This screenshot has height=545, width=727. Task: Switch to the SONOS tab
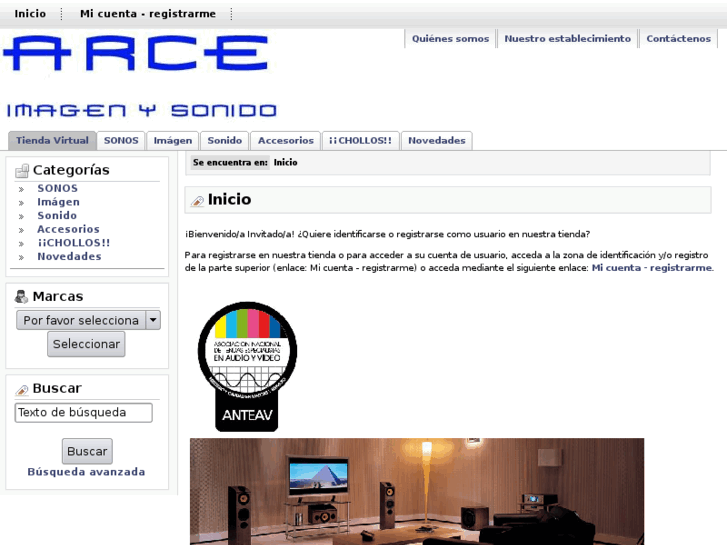[x=121, y=141]
